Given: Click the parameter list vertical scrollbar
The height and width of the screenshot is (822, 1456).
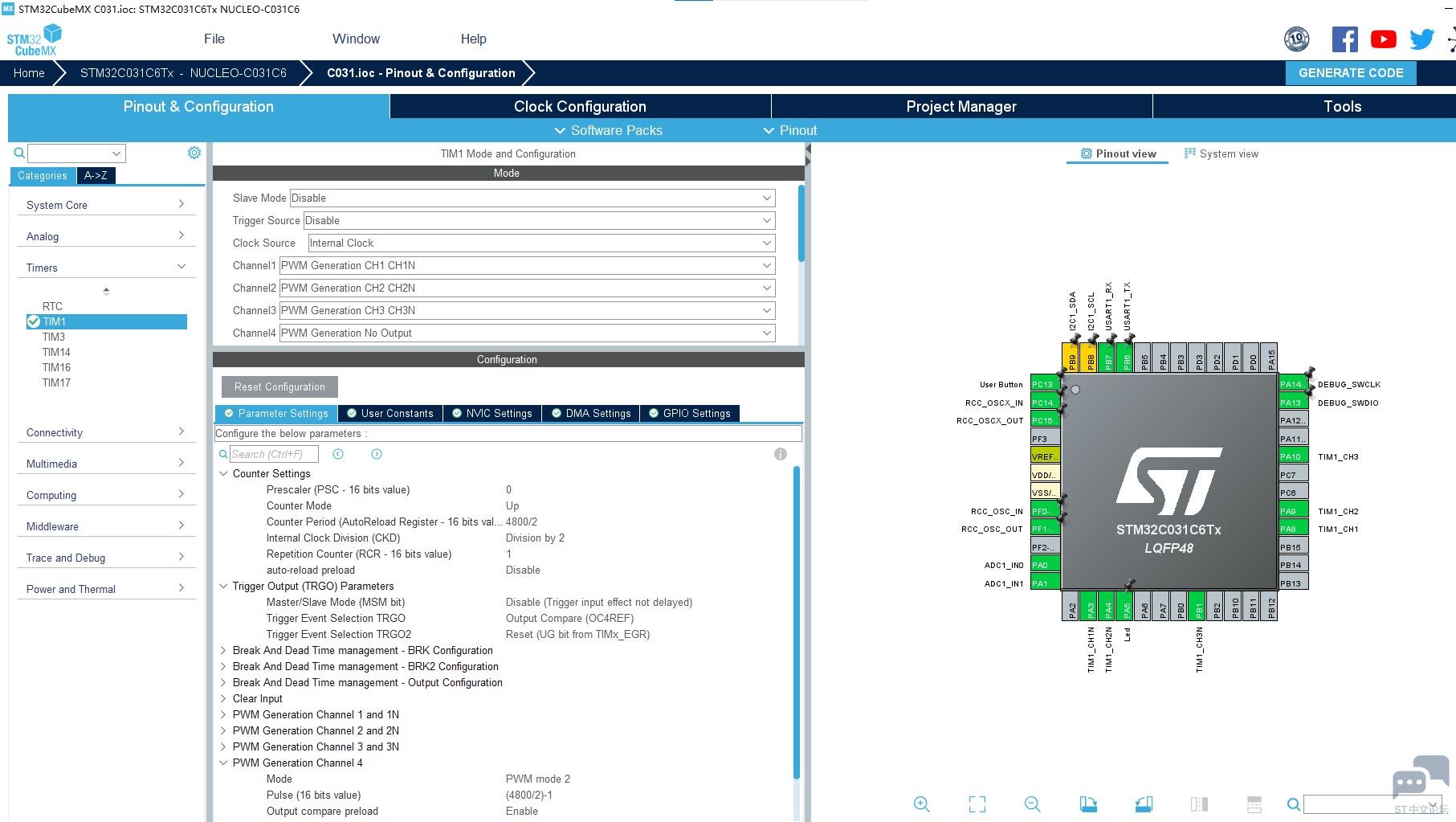Looking at the screenshot, I should [x=797, y=623].
